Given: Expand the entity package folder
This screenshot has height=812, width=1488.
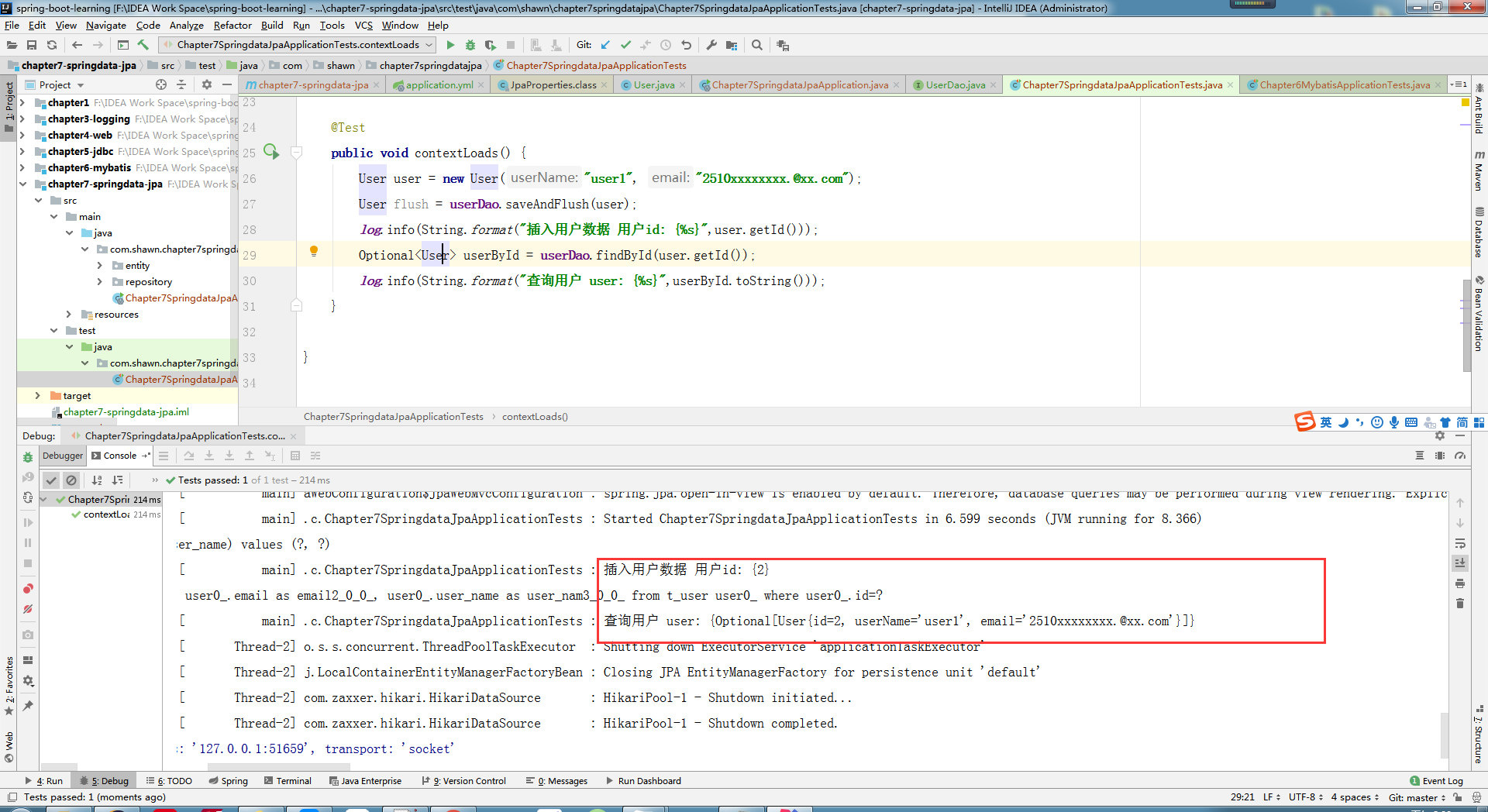Looking at the screenshot, I should coord(100,266).
